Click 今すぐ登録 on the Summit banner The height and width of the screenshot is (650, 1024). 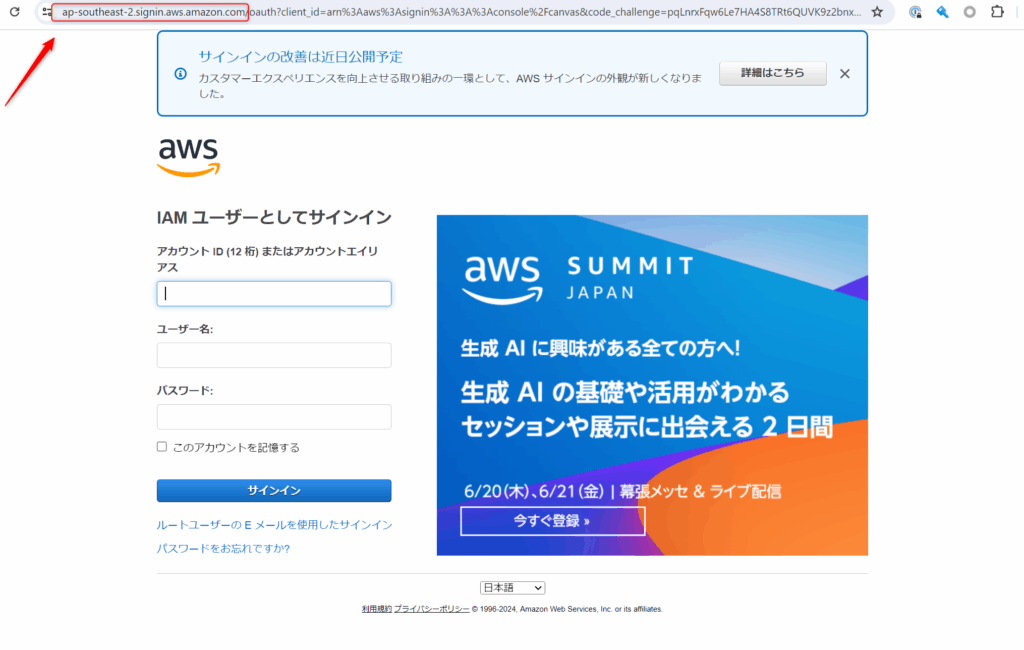coord(552,521)
